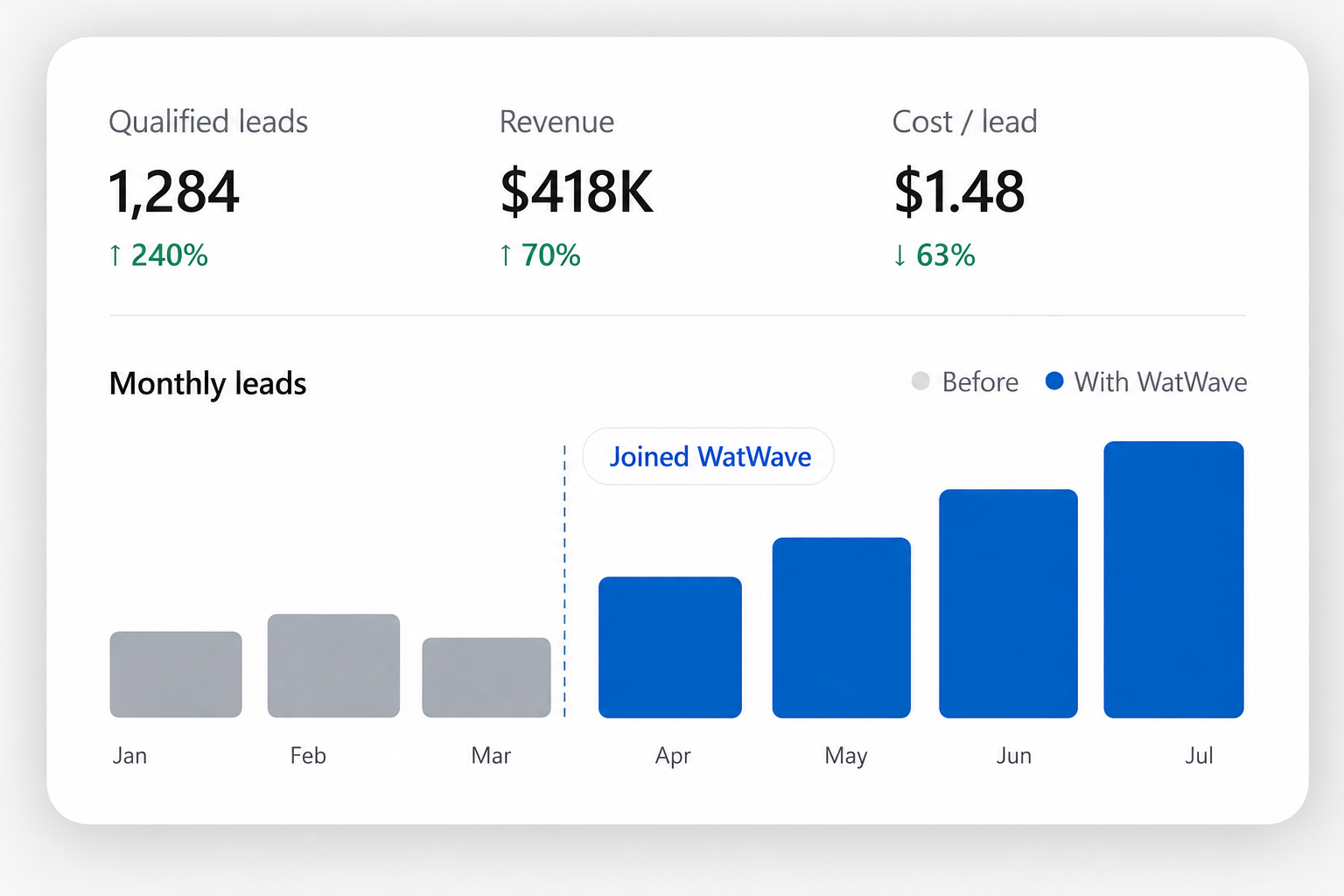
Task: Click the blue With WatWave legend dot
Action: point(1054,381)
